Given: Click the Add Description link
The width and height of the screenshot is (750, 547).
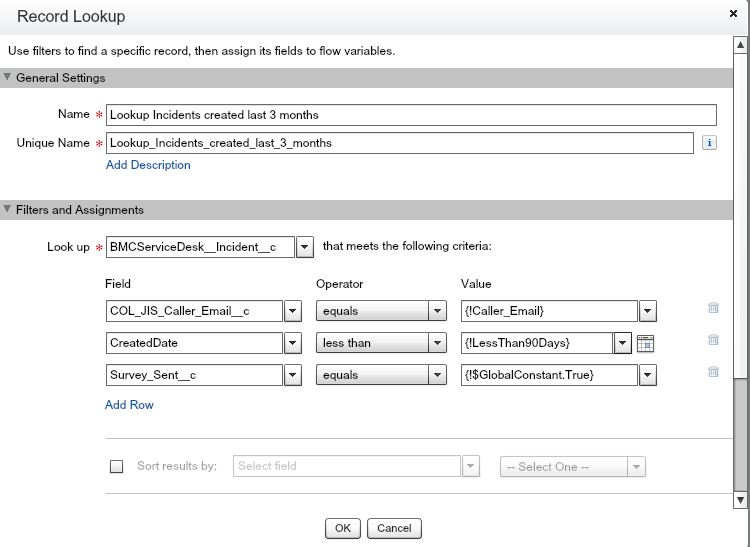Looking at the screenshot, I should click(x=148, y=165).
